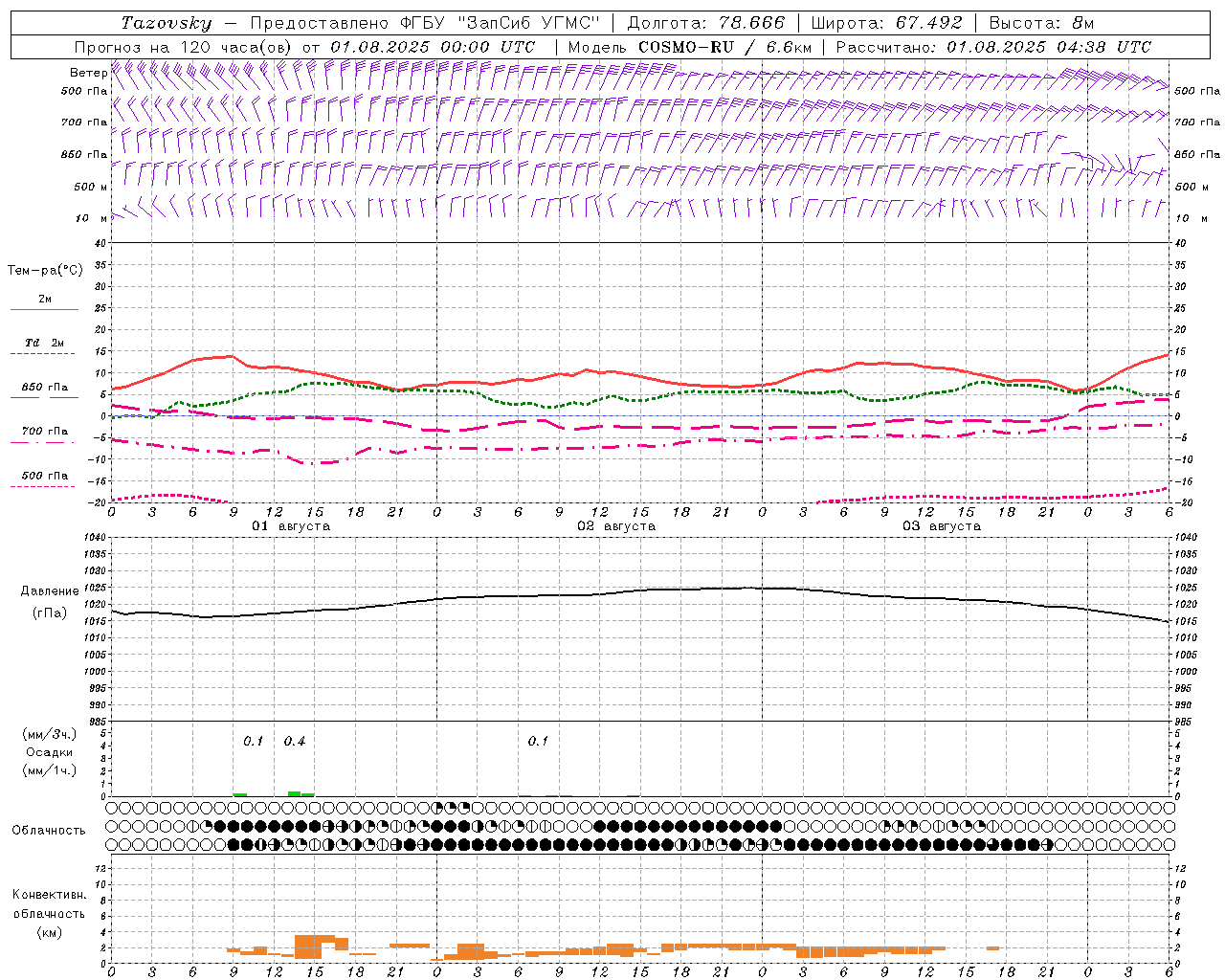Click the Тем-ра(°C) axis title
Image resolution: width=1225 pixels, height=980 pixels.
(x=45, y=271)
